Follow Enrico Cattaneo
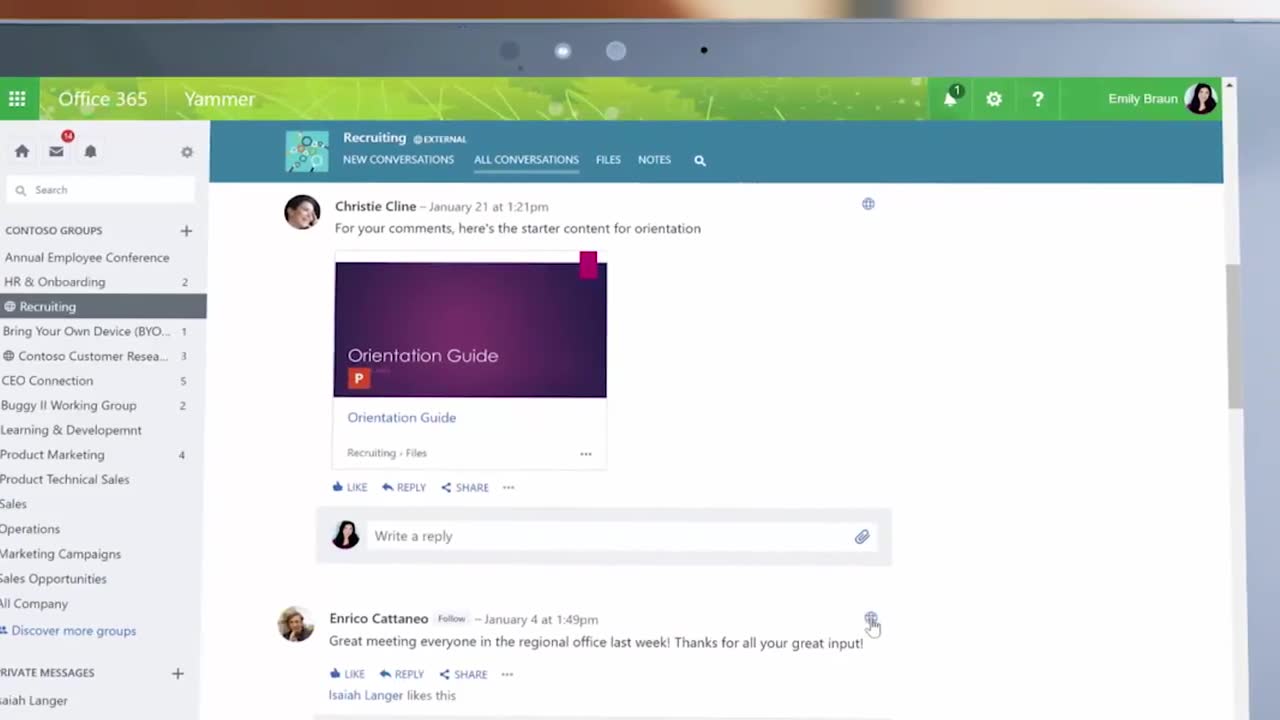 (x=451, y=619)
